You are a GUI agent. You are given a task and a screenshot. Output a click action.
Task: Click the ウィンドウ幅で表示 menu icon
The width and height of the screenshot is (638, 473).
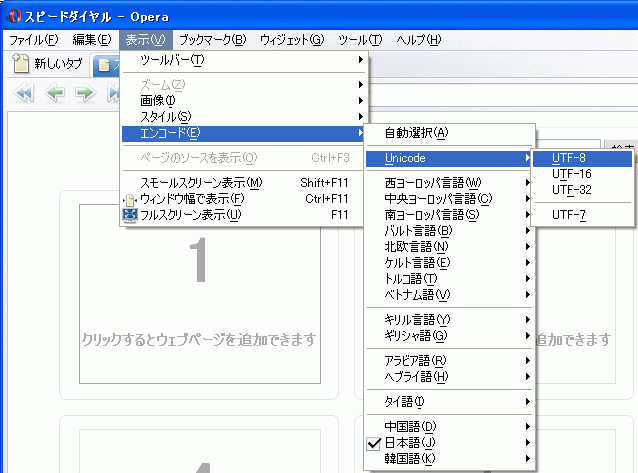coord(130,199)
